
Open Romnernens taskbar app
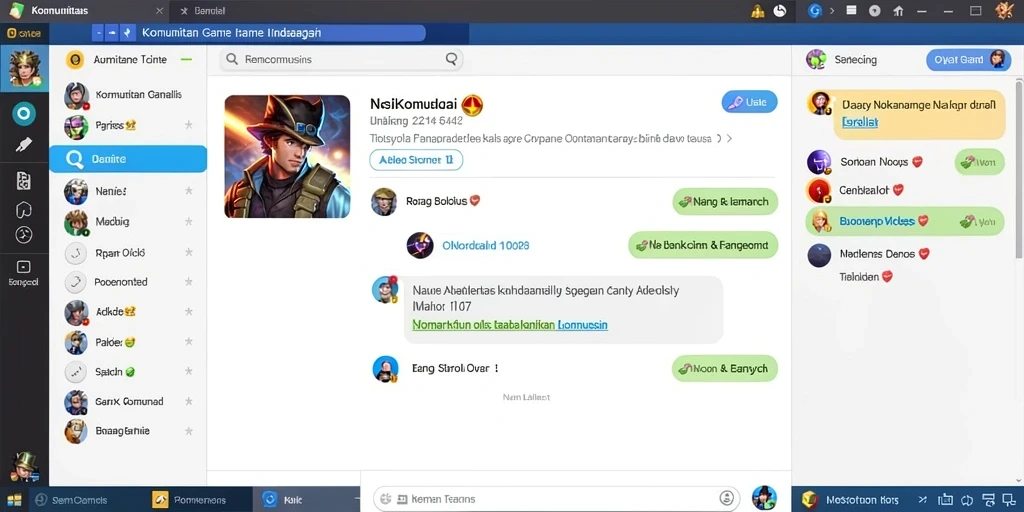(190, 500)
